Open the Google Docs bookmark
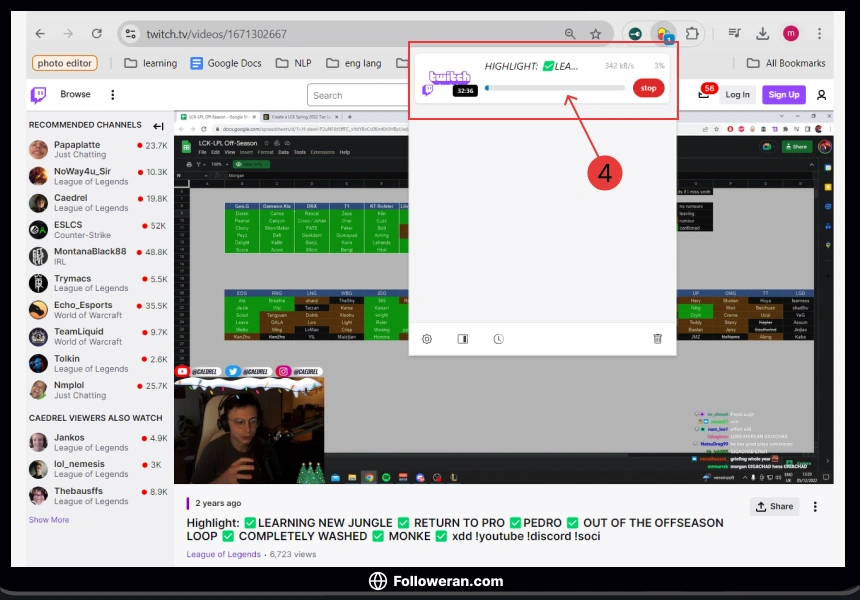860x600 pixels. coord(226,63)
